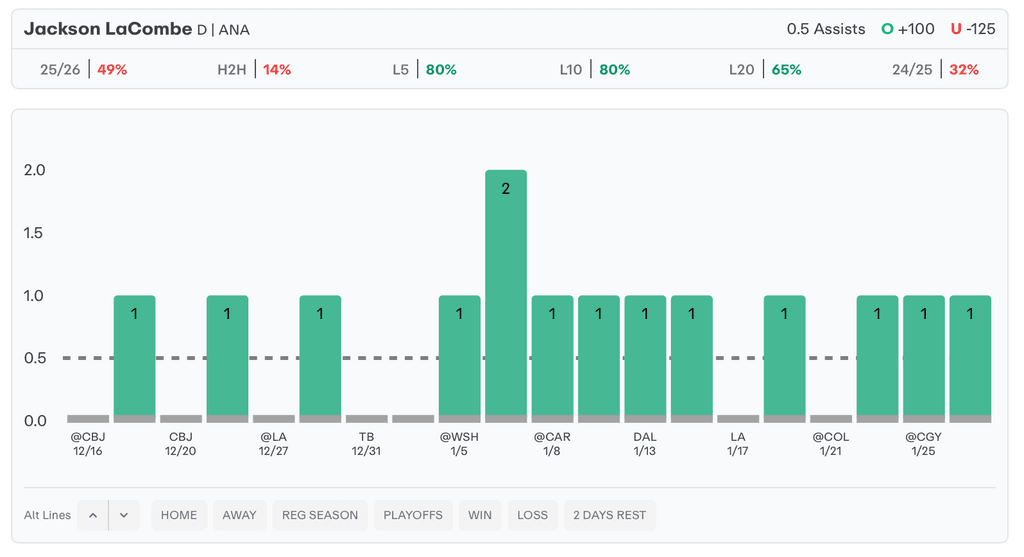The height and width of the screenshot is (557, 1024).
Task: Click the Alt Lines down chevron
Action: pos(124,515)
